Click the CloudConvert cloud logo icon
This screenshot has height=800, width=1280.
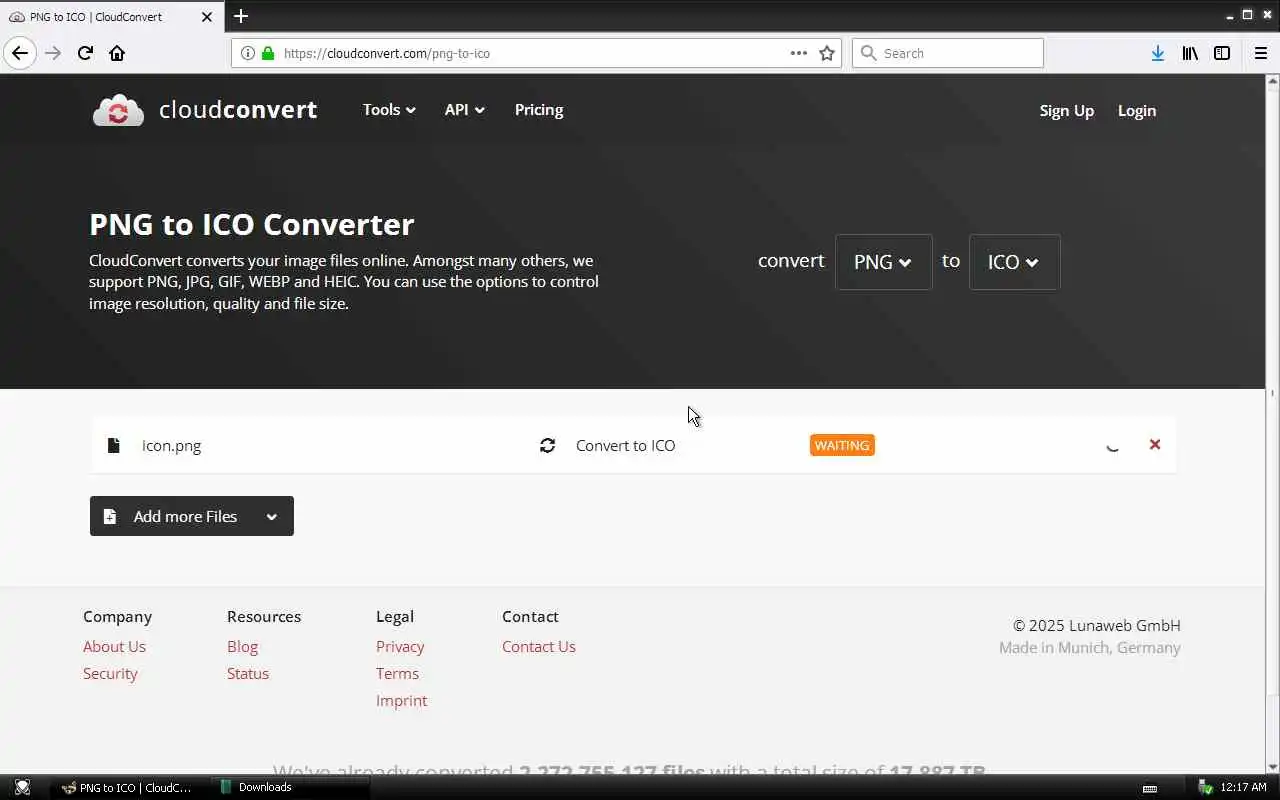tap(118, 110)
